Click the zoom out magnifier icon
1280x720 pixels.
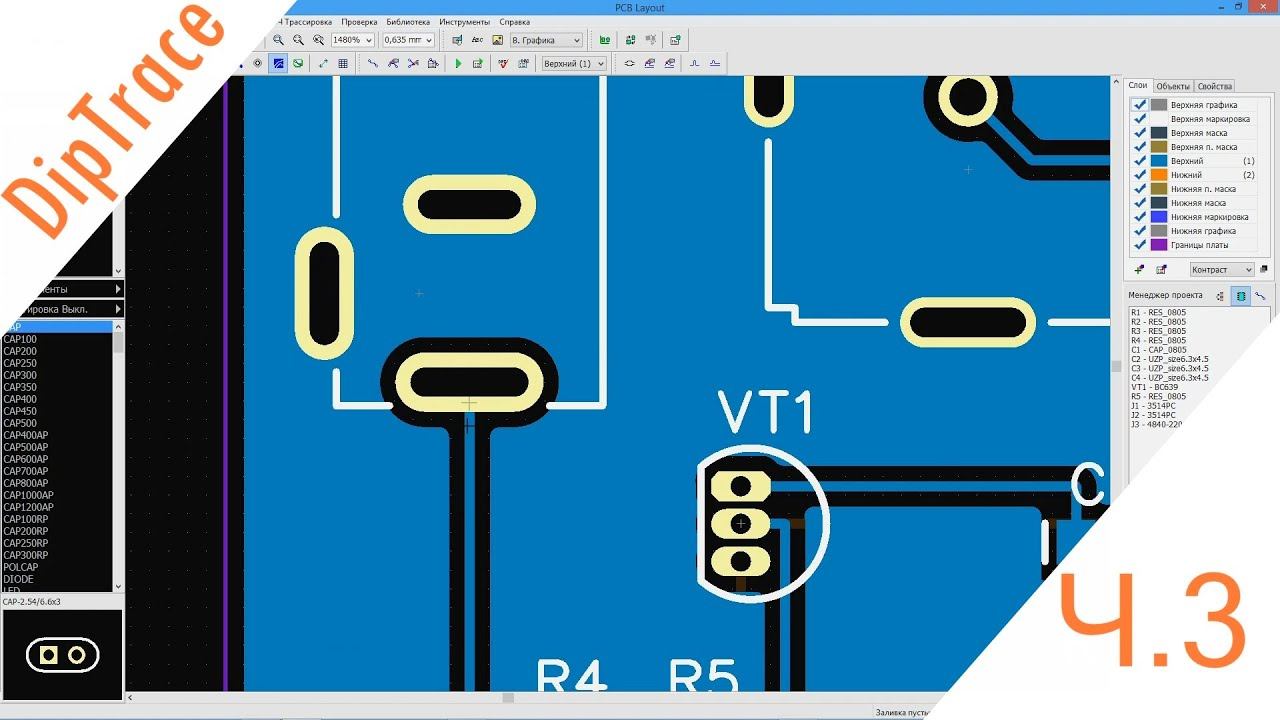click(x=298, y=40)
